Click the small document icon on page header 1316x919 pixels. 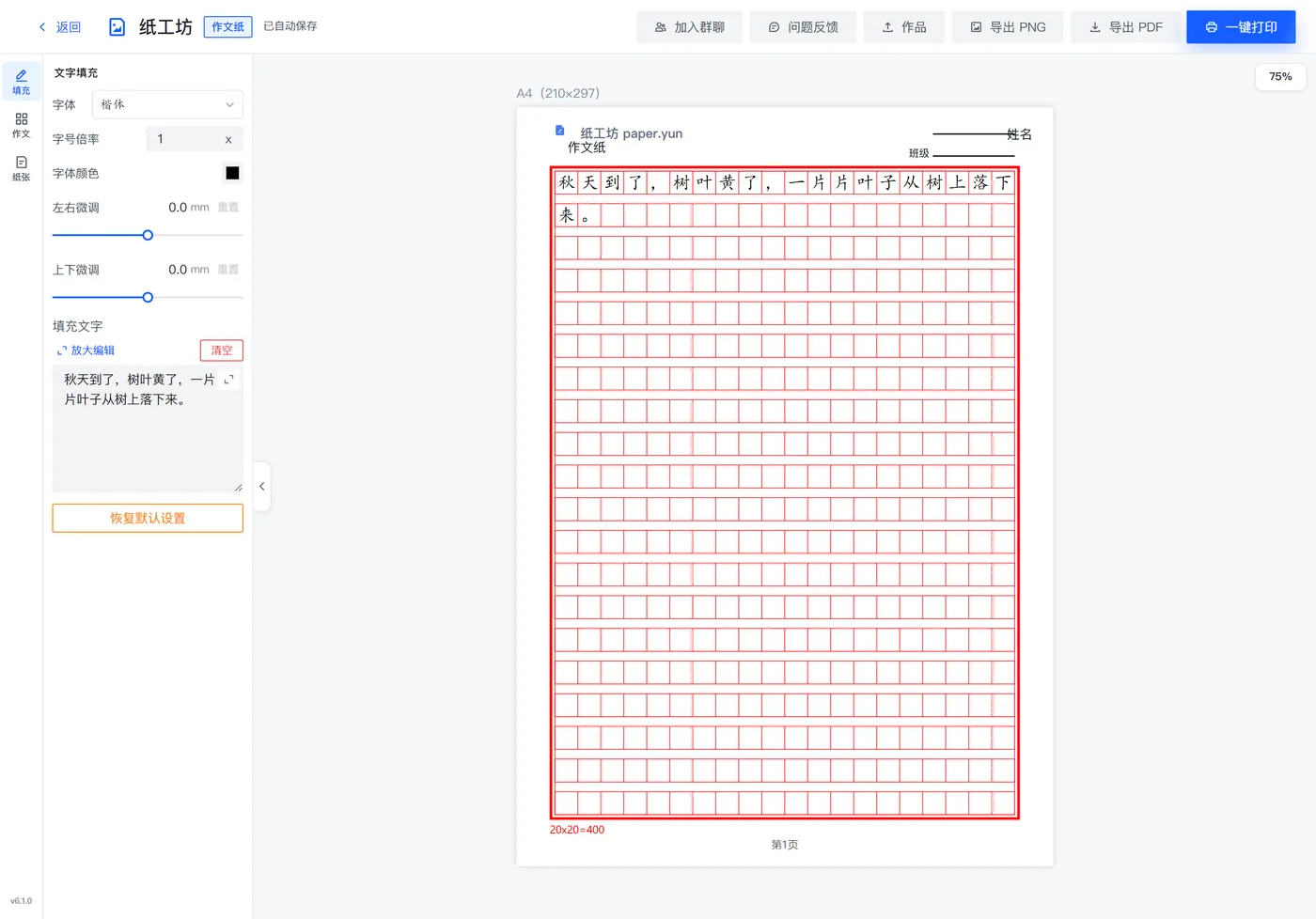(559, 131)
